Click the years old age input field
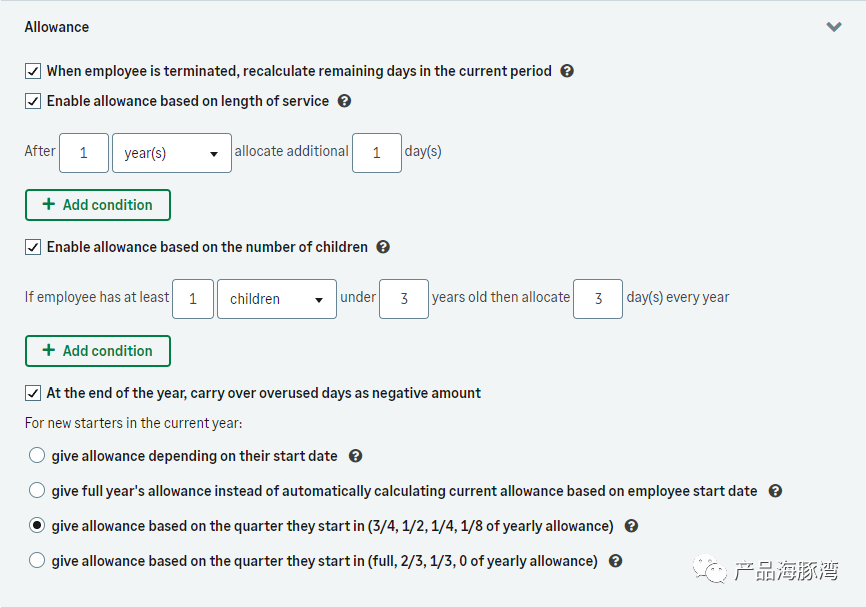866x608 pixels. tap(404, 299)
